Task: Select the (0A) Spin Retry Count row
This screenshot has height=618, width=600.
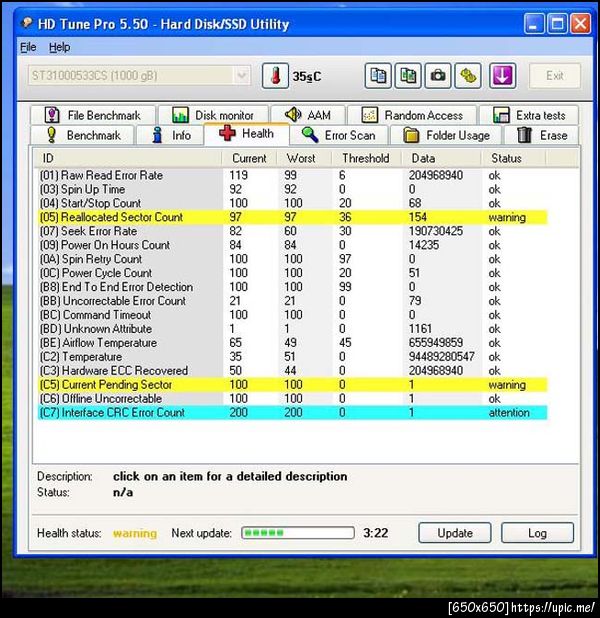Action: (292, 259)
